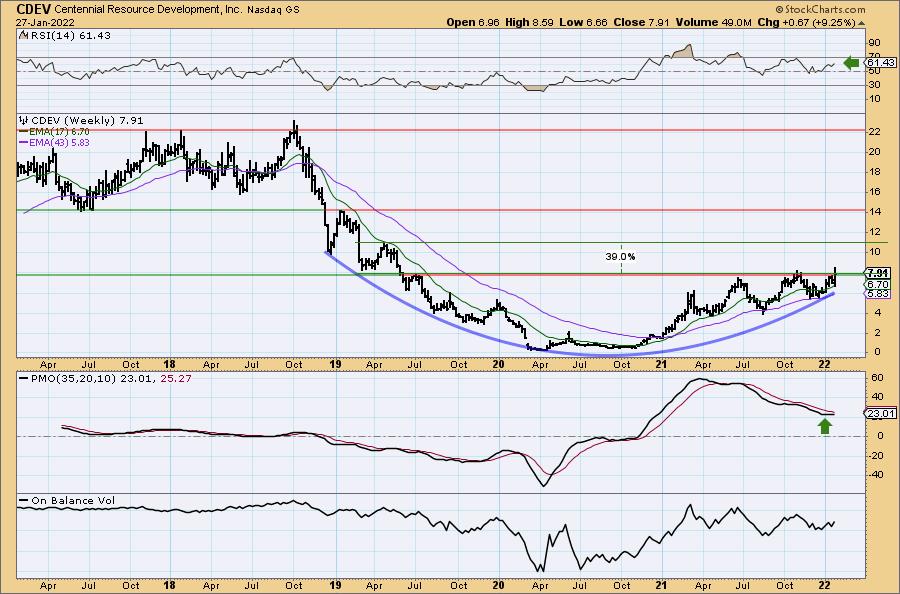Click the Volume 49.0M value

coord(713,22)
